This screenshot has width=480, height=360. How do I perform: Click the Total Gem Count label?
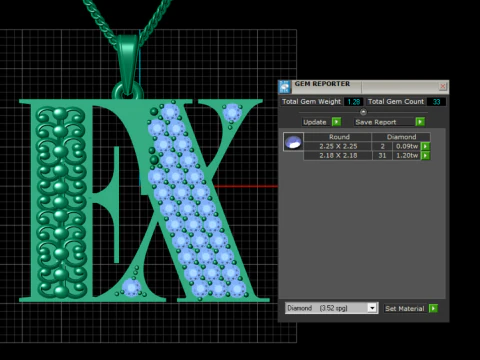click(x=396, y=102)
